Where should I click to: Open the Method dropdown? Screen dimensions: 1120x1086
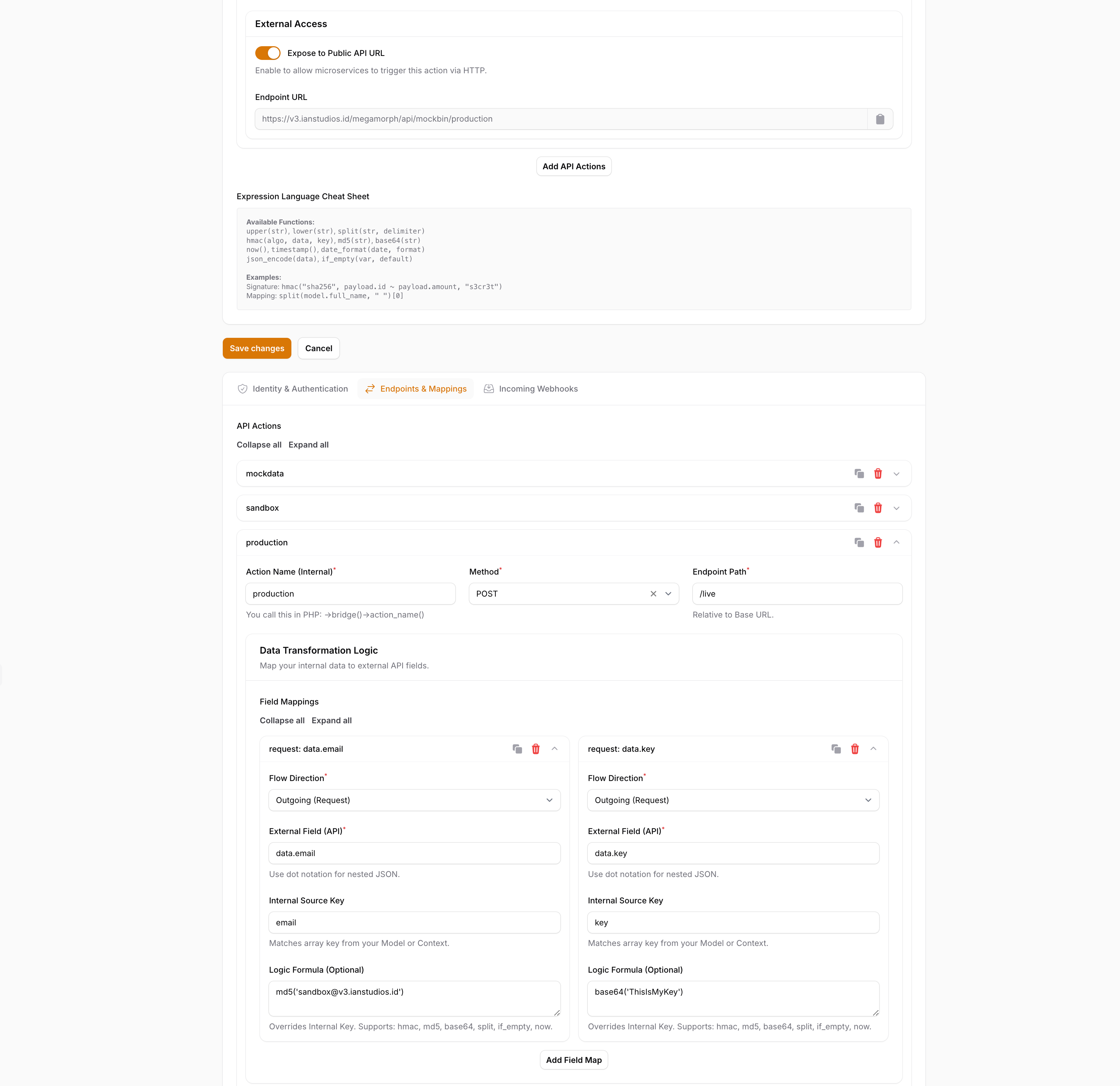click(x=668, y=594)
